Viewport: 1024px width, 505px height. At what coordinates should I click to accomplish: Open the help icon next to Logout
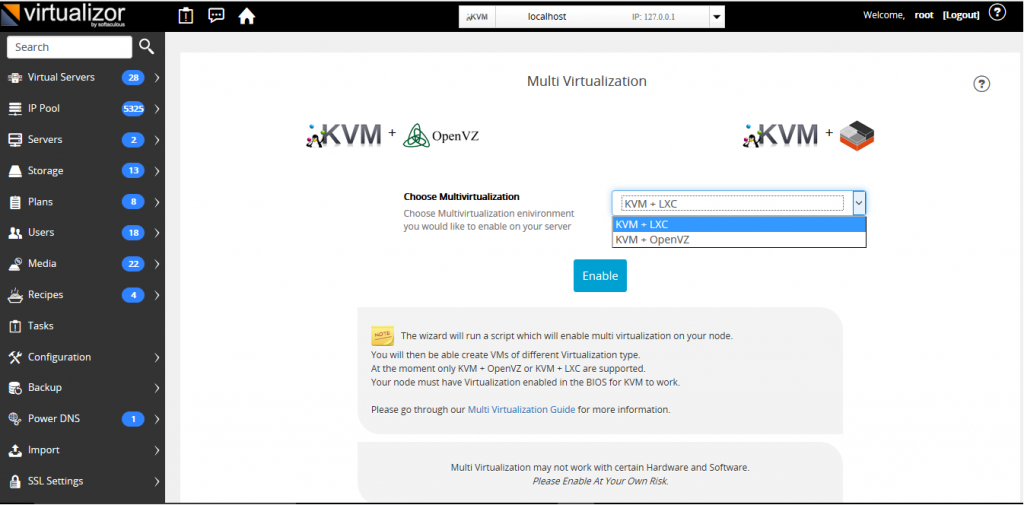(x=997, y=12)
